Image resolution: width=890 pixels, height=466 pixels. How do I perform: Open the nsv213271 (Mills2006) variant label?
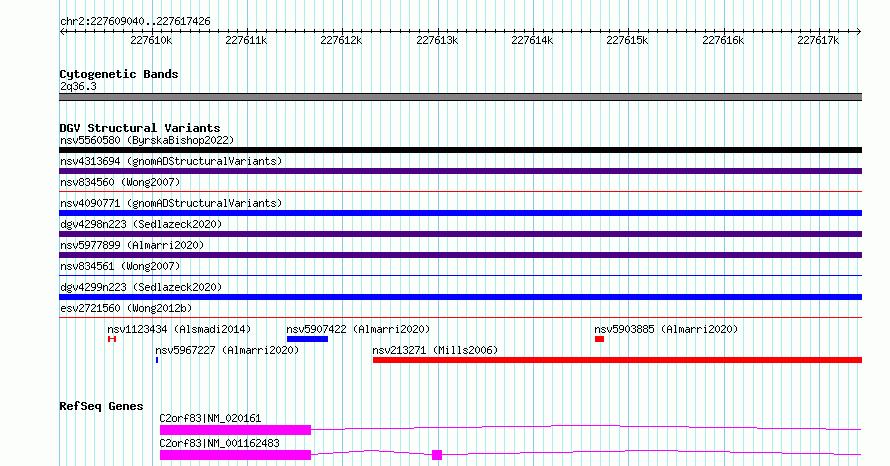click(435, 350)
